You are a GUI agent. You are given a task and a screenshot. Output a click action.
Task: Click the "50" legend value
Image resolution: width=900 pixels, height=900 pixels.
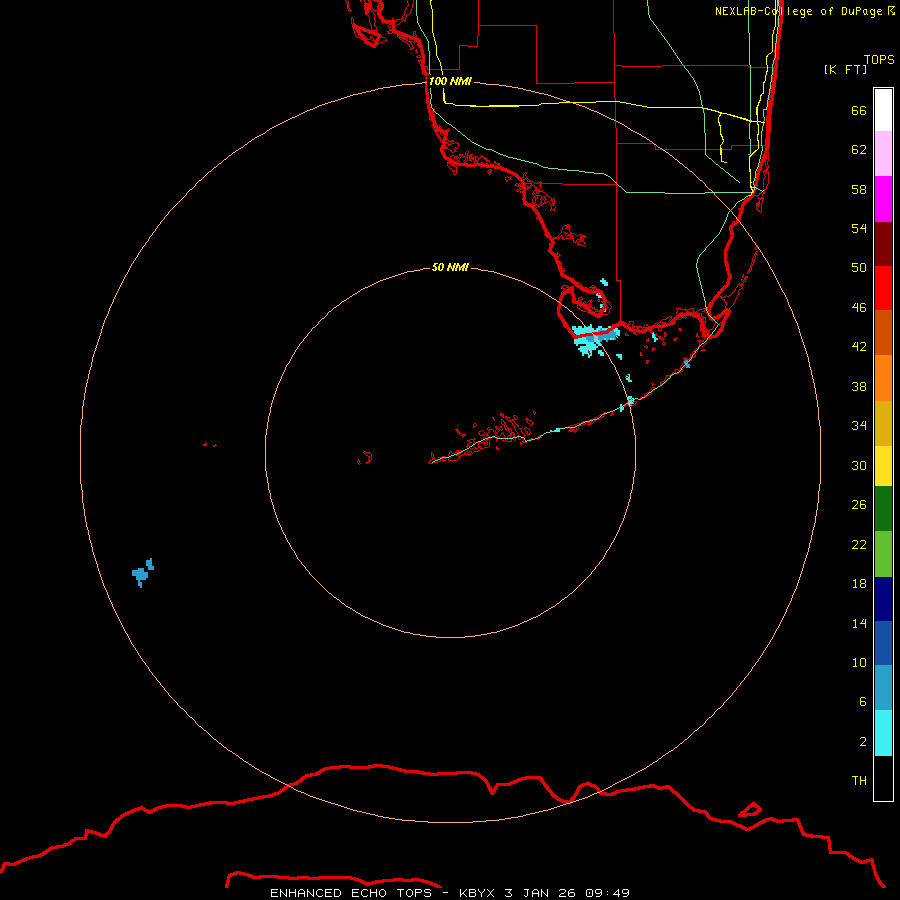(859, 268)
